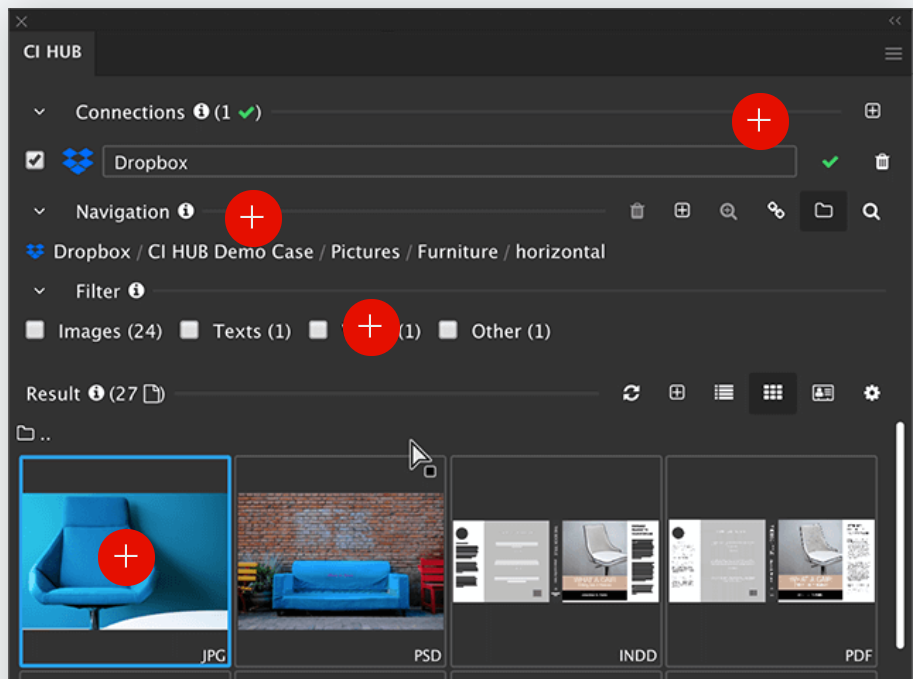Screen dimensions: 913x679
Task: Select the INDD document thumbnail
Action: [x=556, y=561]
